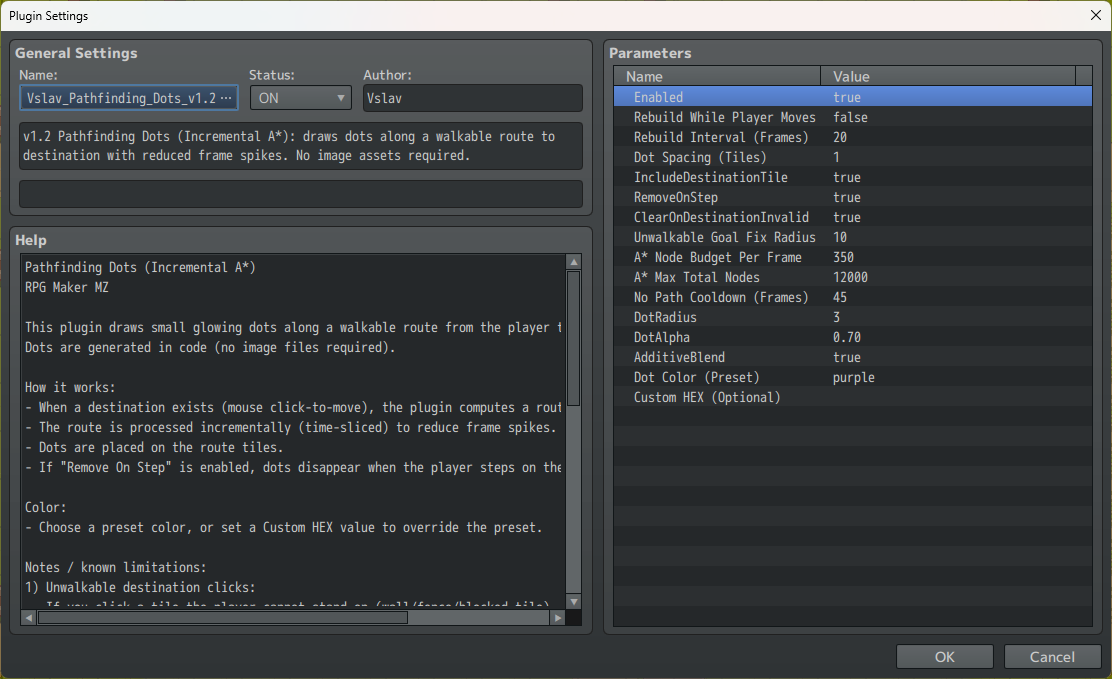Click the Value column header in Parameters
1112x679 pixels.
click(948, 76)
